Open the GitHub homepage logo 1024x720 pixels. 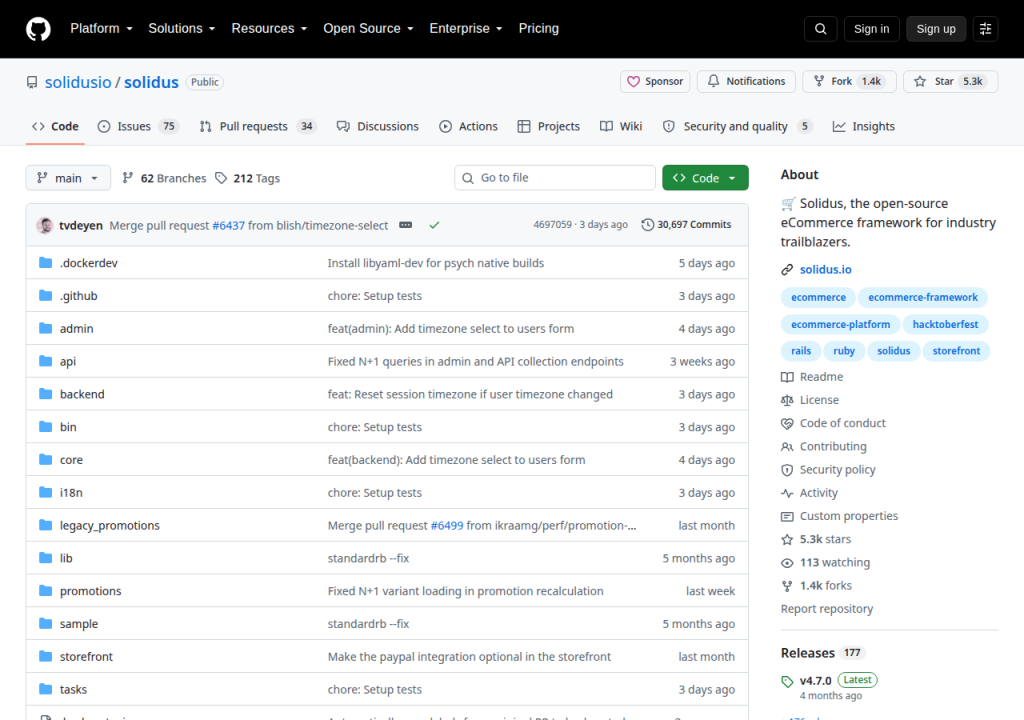tap(38, 29)
